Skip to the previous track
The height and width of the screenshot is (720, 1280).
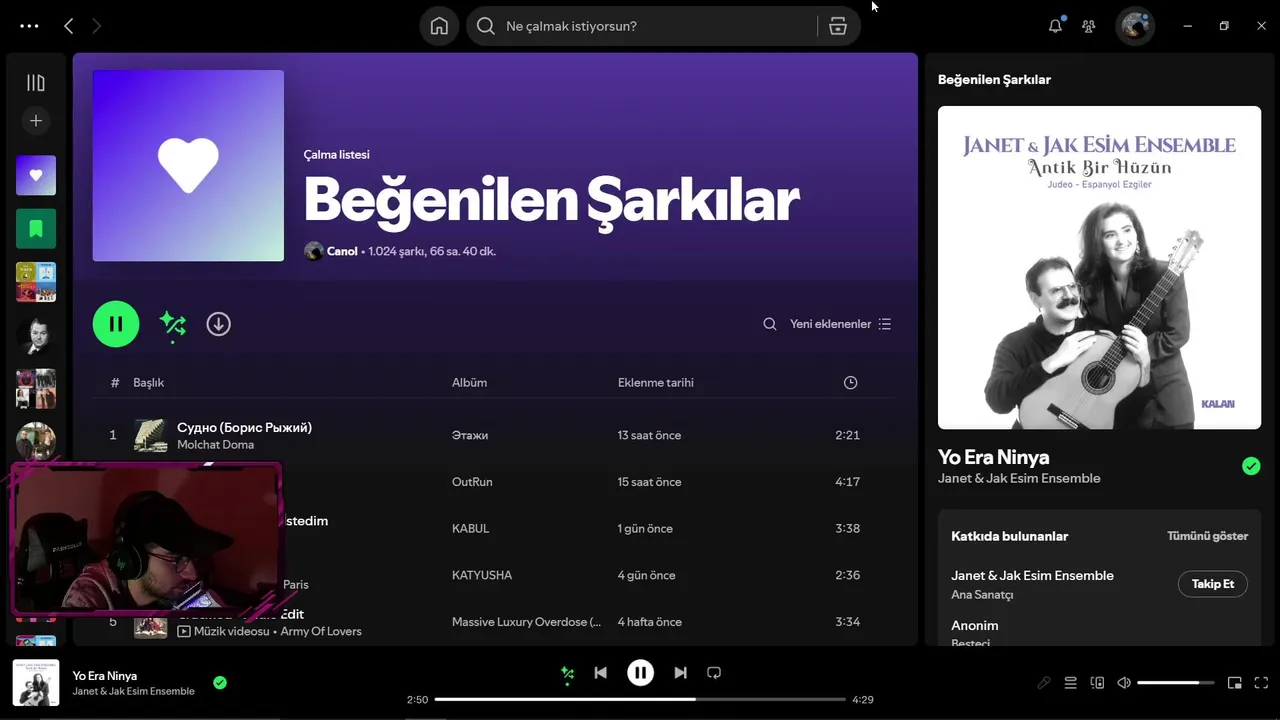(x=600, y=673)
